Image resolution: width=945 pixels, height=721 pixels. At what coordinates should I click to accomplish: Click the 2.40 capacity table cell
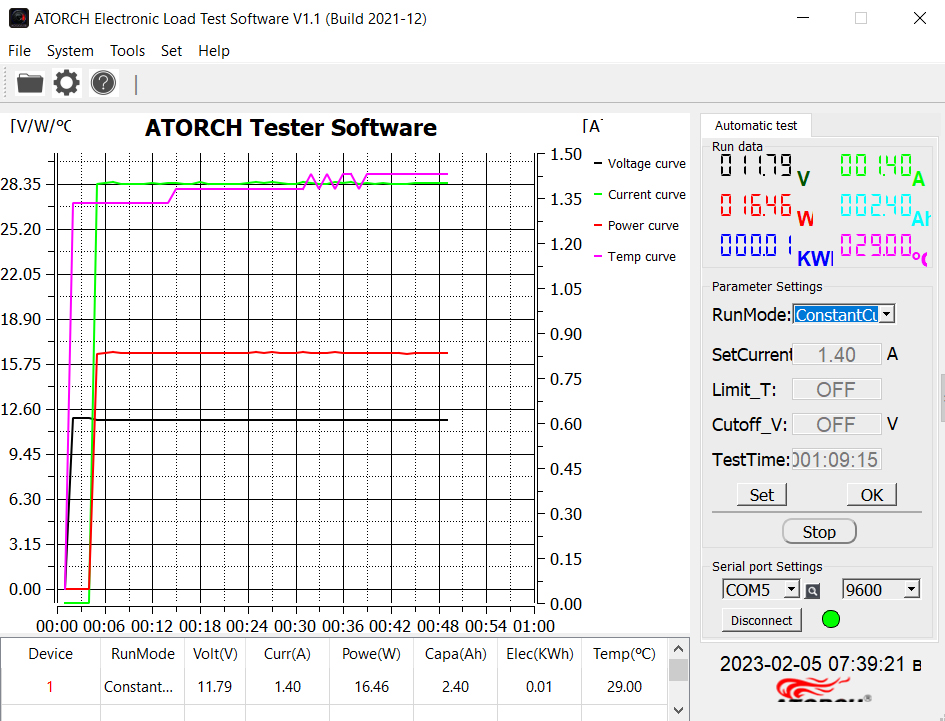pyautogui.click(x=456, y=687)
